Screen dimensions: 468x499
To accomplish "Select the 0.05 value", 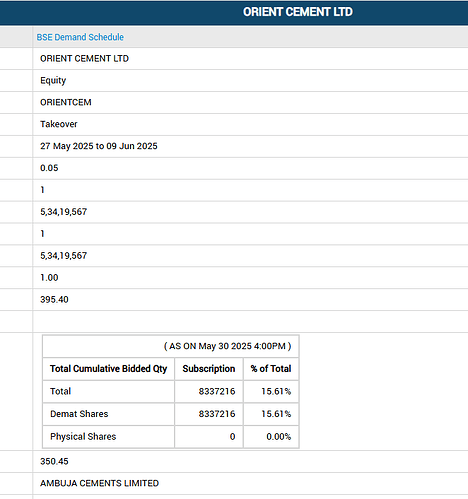I will click(49, 168).
